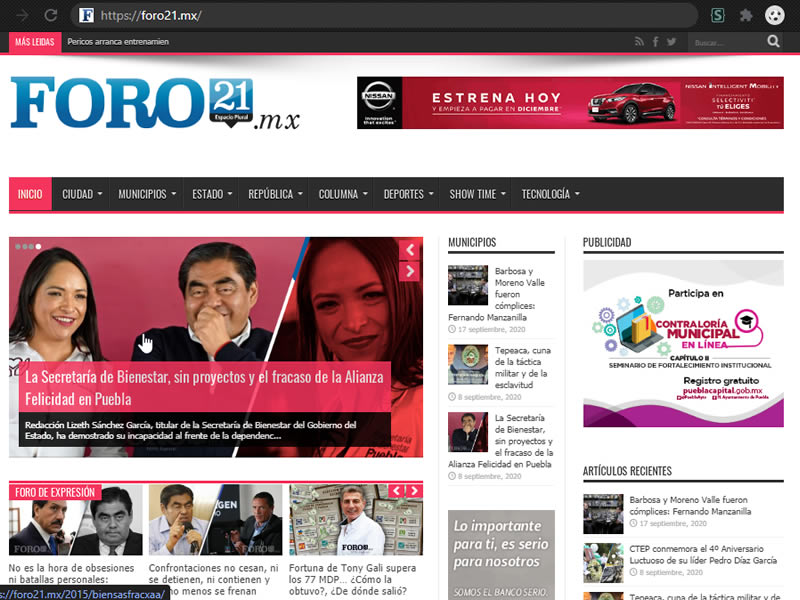This screenshot has width=800, height=600.
Task: Click the Confrontaciones article image
Action: coord(215,519)
